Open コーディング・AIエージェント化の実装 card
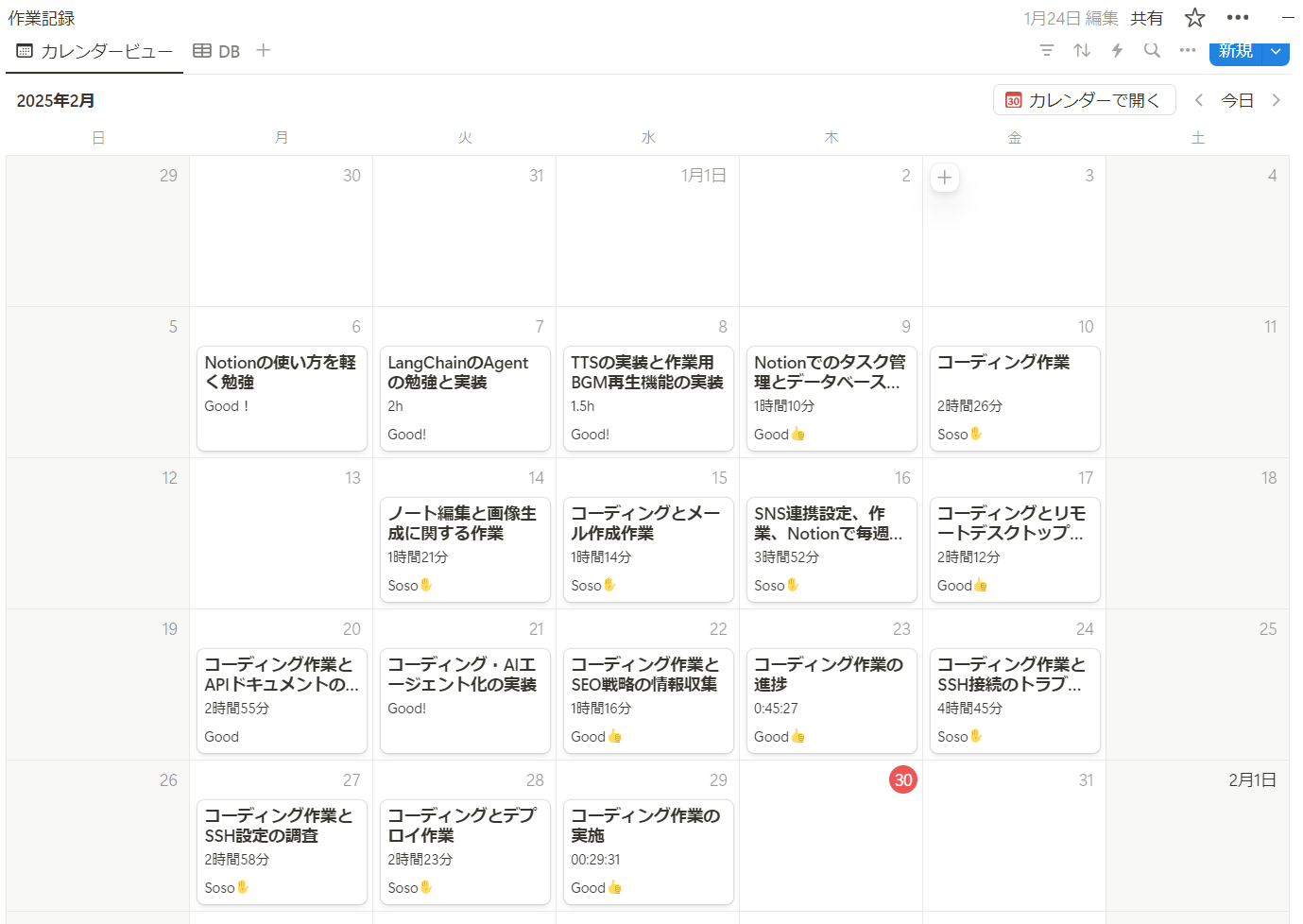Image resolution: width=1303 pixels, height=924 pixels. [x=465, y=701]
